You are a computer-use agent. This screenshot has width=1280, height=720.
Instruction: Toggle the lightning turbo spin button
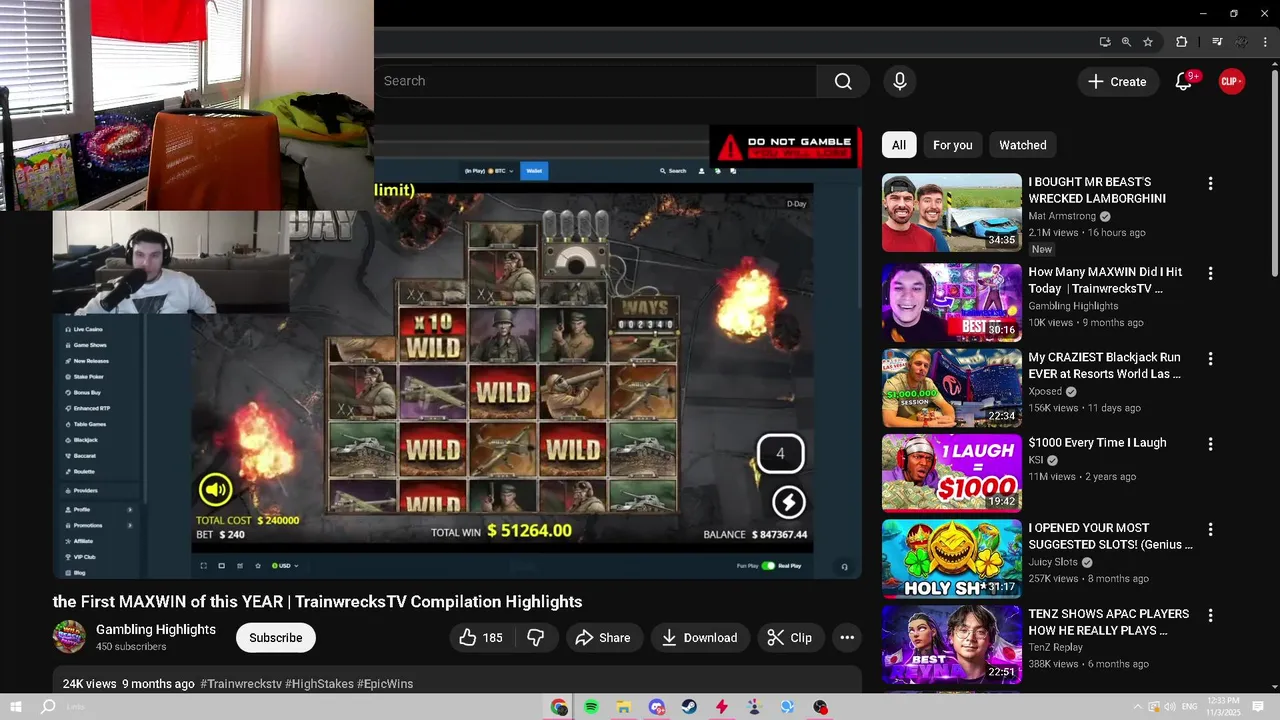(x=788, y=502)
